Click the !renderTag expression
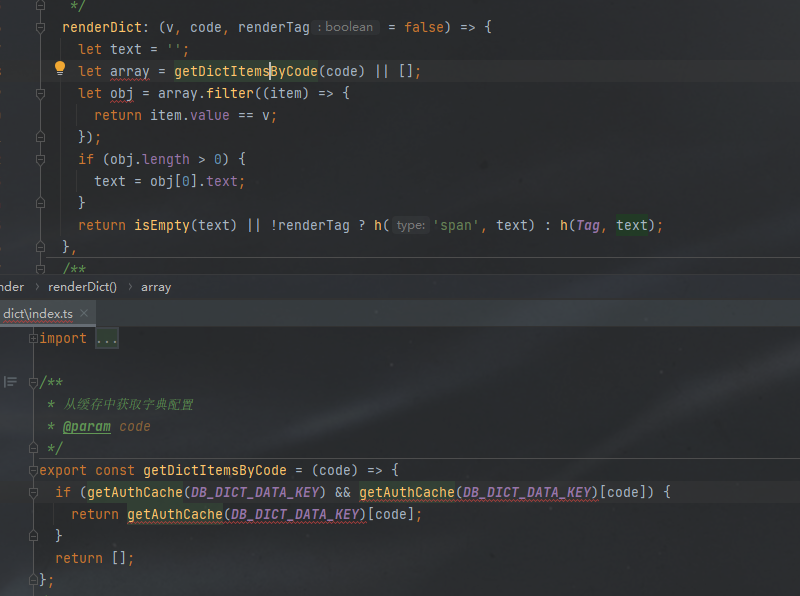 (x=310, y=225)
